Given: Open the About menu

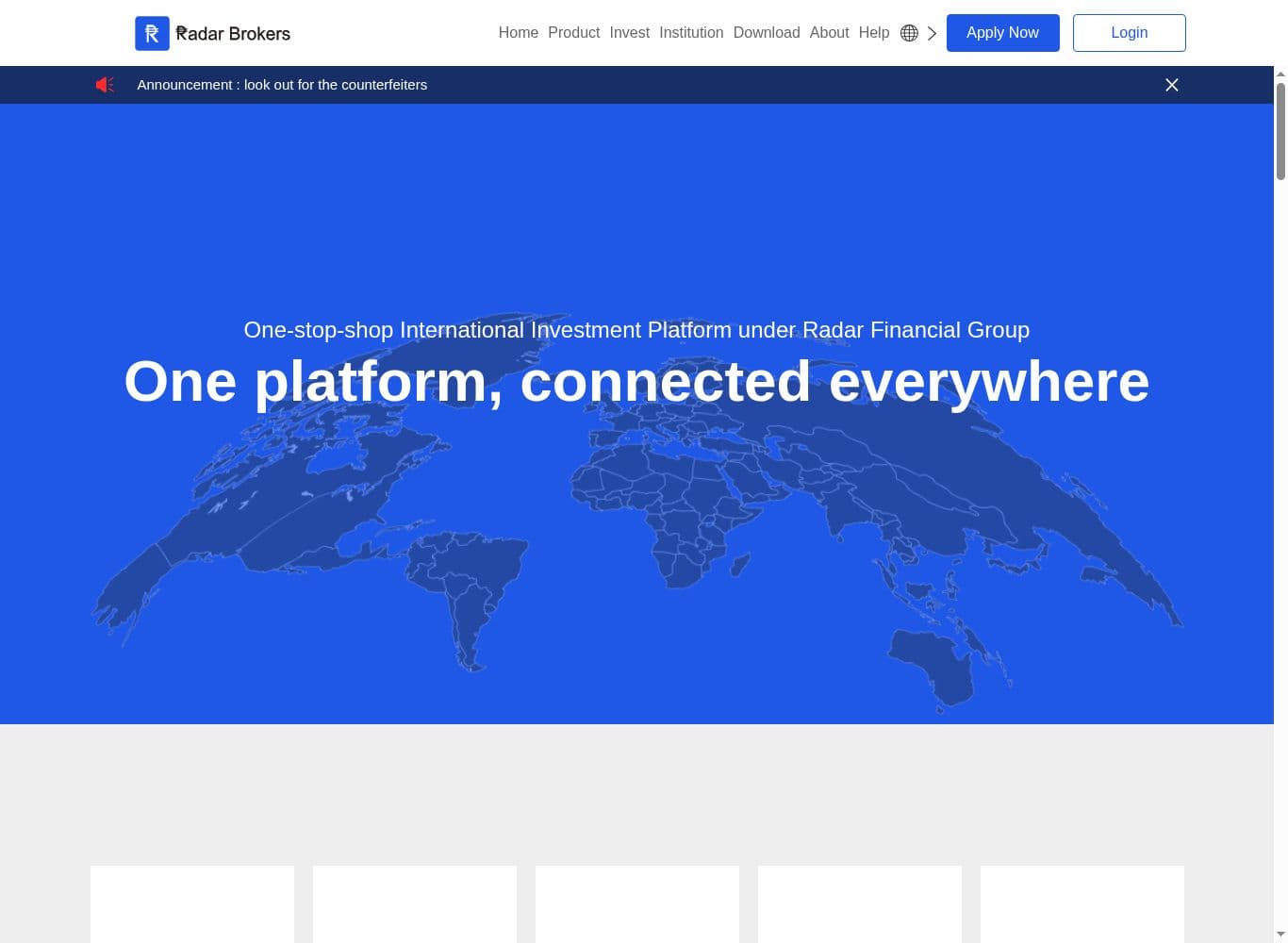Looking at the screenshot, I should click(830, 32).
